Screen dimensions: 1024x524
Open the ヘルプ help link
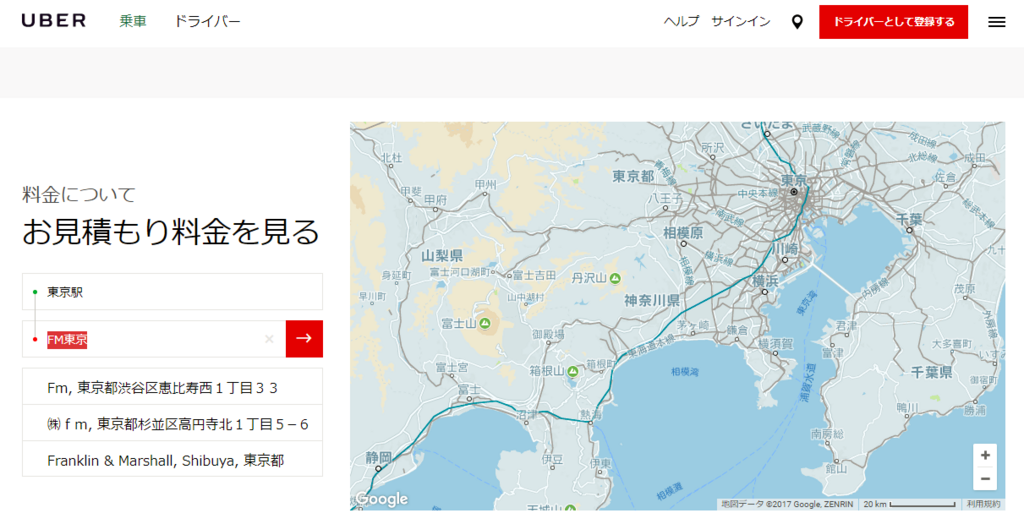[681, 22]
